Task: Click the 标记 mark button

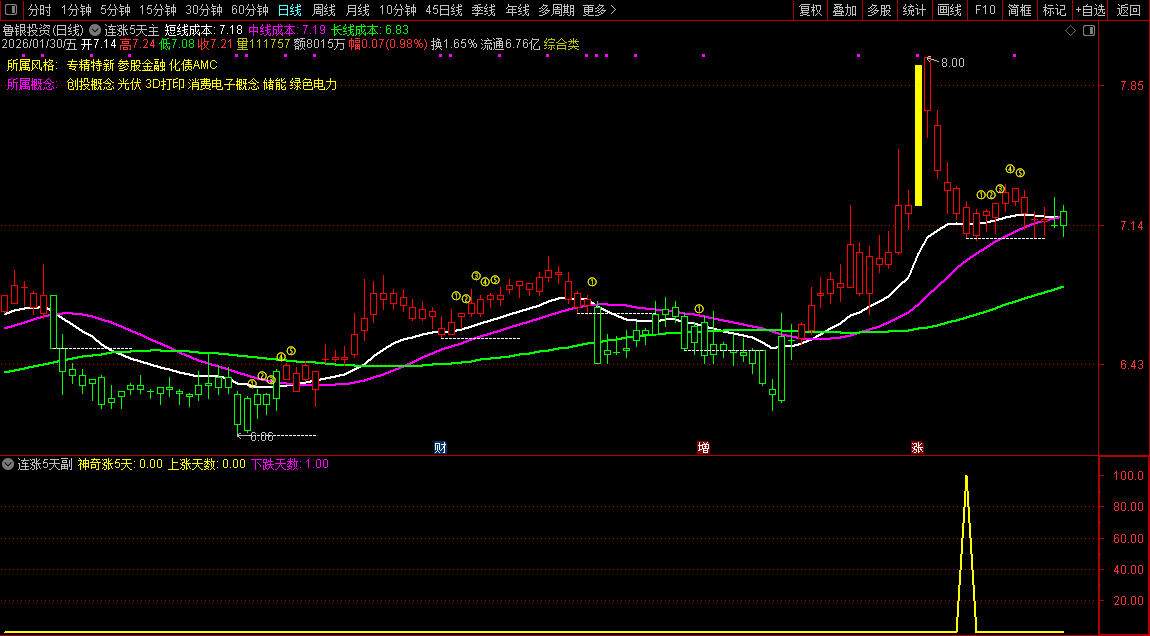Action: 1054,10
